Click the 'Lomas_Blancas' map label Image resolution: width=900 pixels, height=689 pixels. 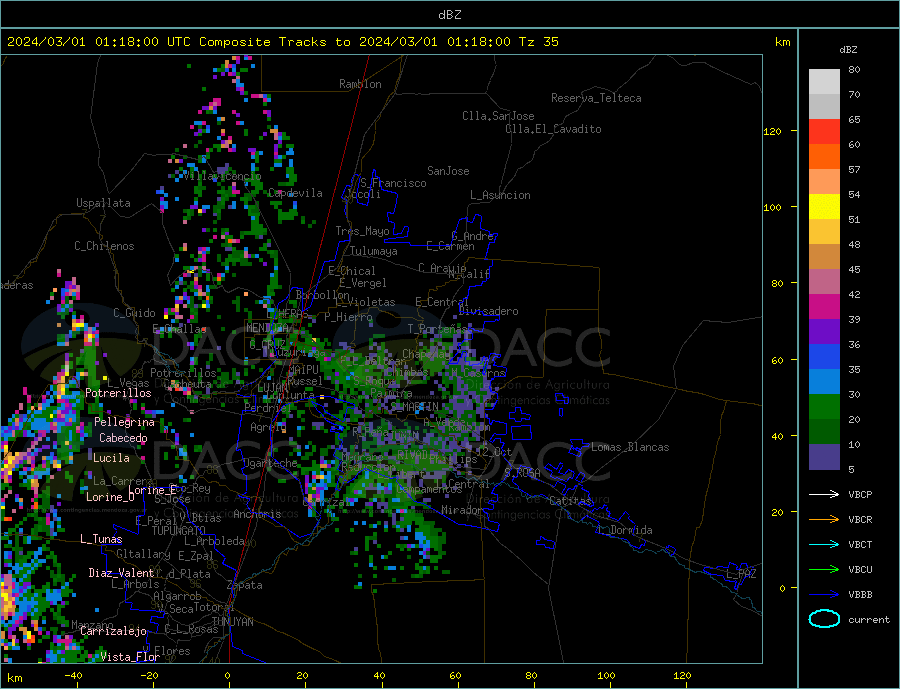pos(630,447)
